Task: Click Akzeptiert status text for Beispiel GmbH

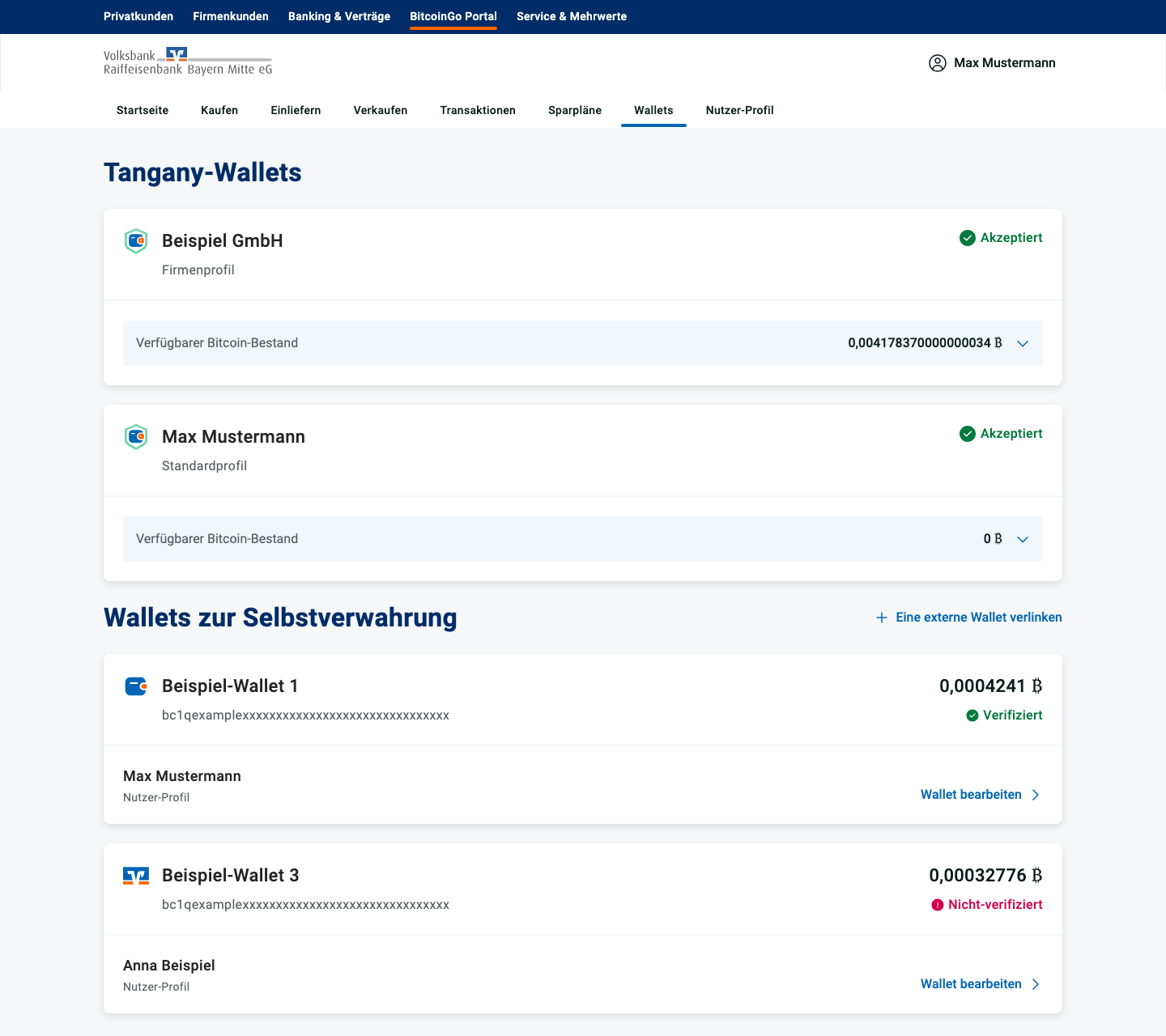Action: click(x=1011, y=238)
